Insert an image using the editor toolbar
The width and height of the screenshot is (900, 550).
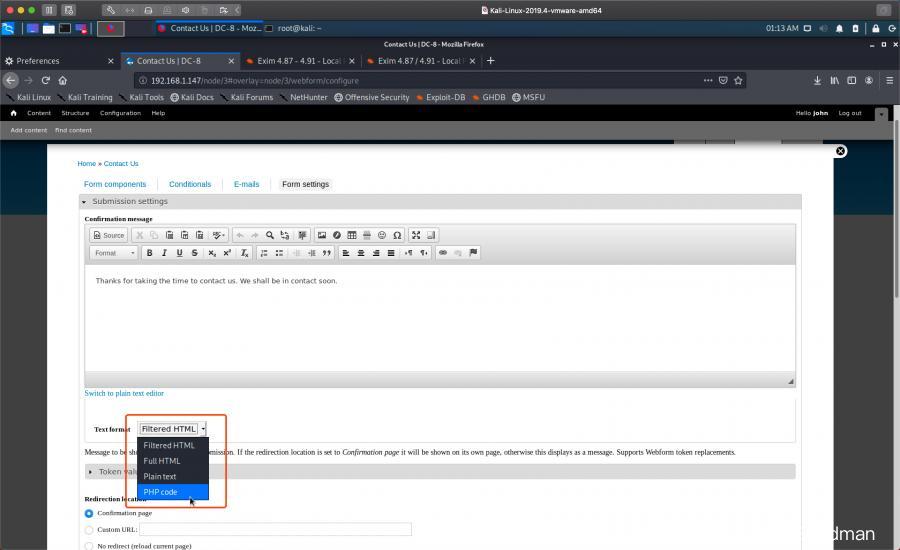coord(322,235)
